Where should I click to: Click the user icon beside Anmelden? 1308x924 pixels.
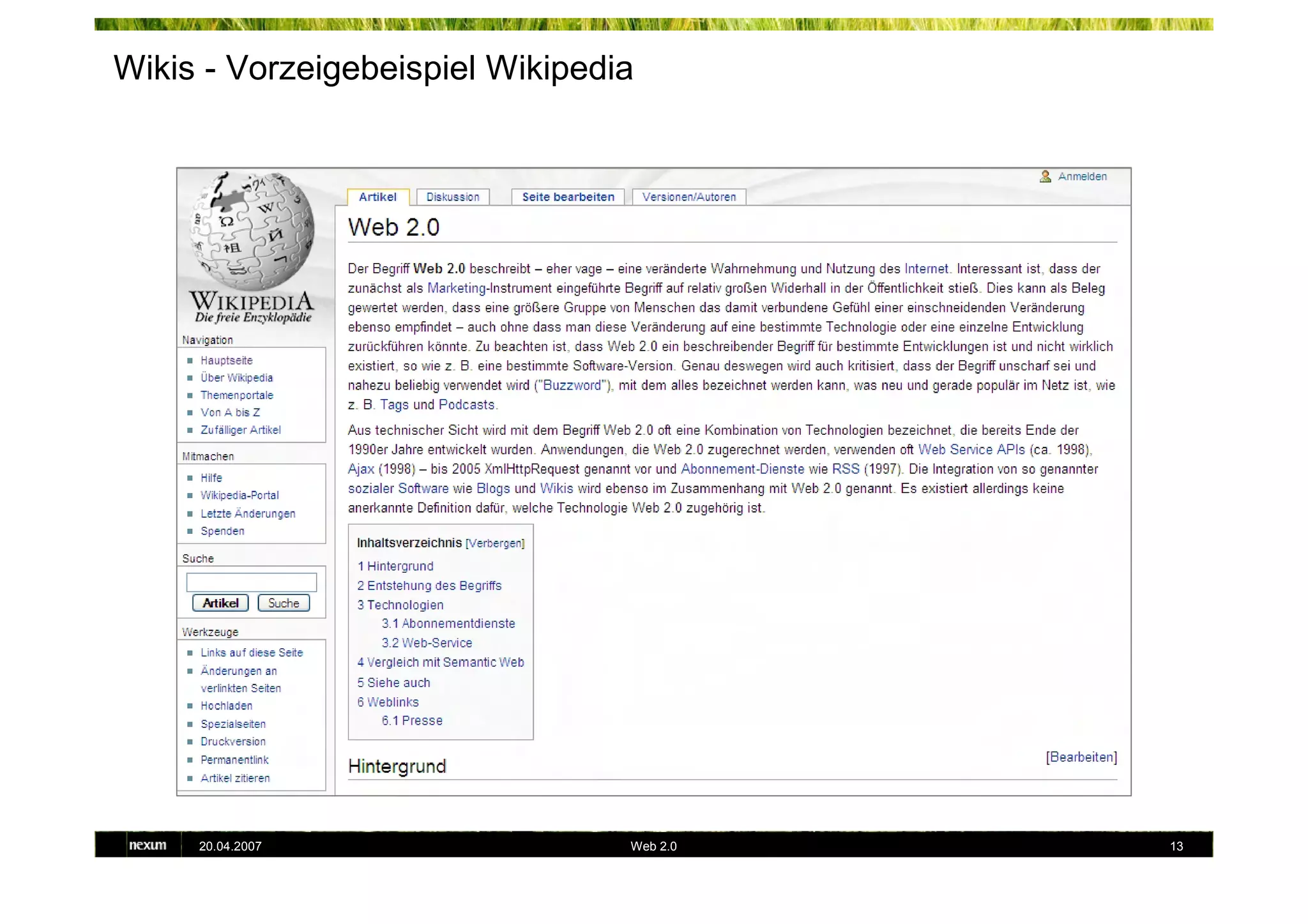click(1045, 177)
